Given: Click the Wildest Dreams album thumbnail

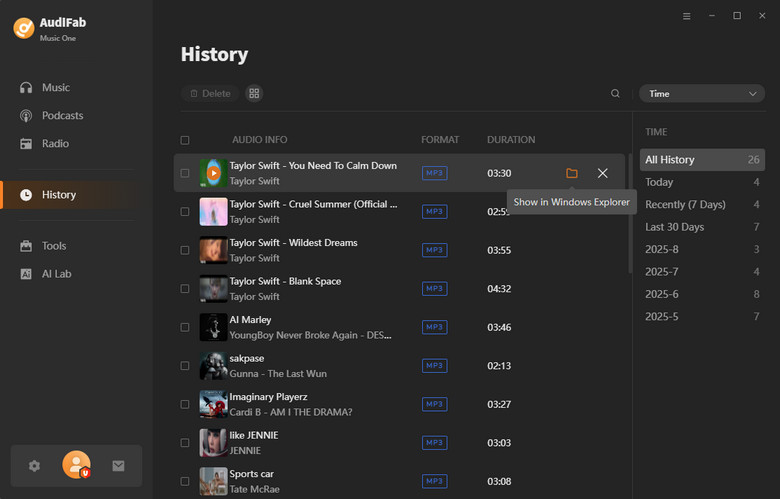Looking at the screenshot, I should click(x=213, y=250).
